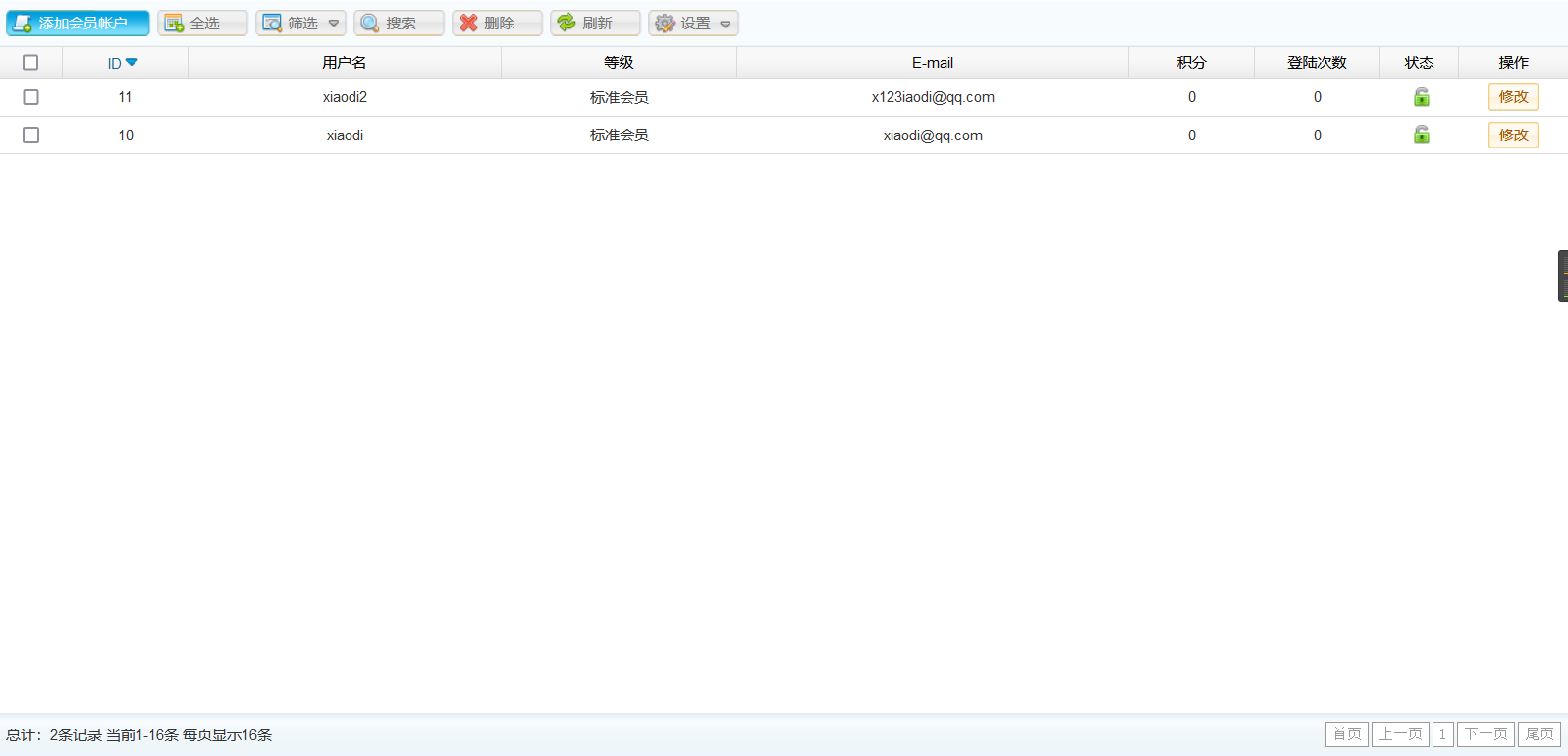The width and height of the screenshot is (1568, 756).
Task: Click the 操作 column header
Action: (1513, 62)
